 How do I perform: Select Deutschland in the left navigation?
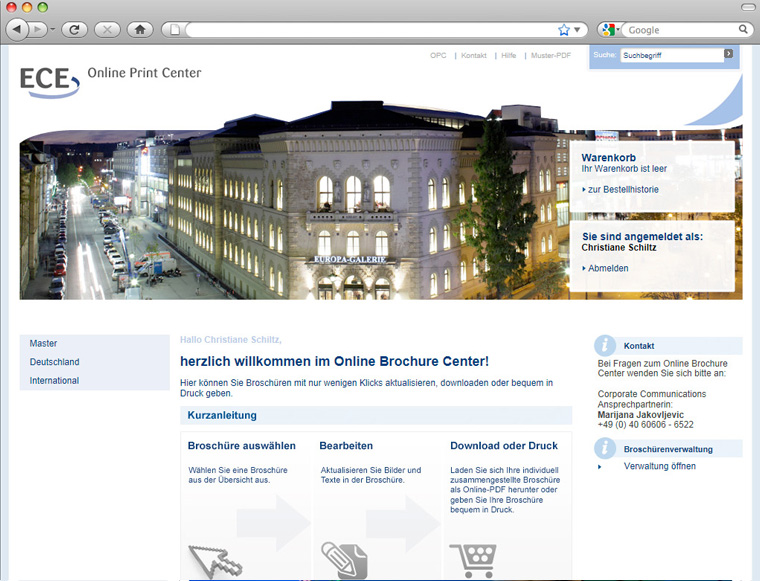54,362
